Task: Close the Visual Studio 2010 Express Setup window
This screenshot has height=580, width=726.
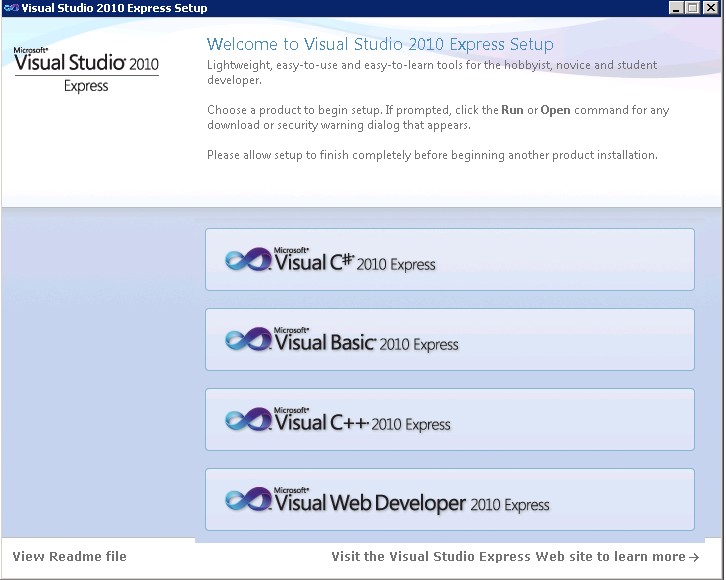Action: [x=711, y=8]
